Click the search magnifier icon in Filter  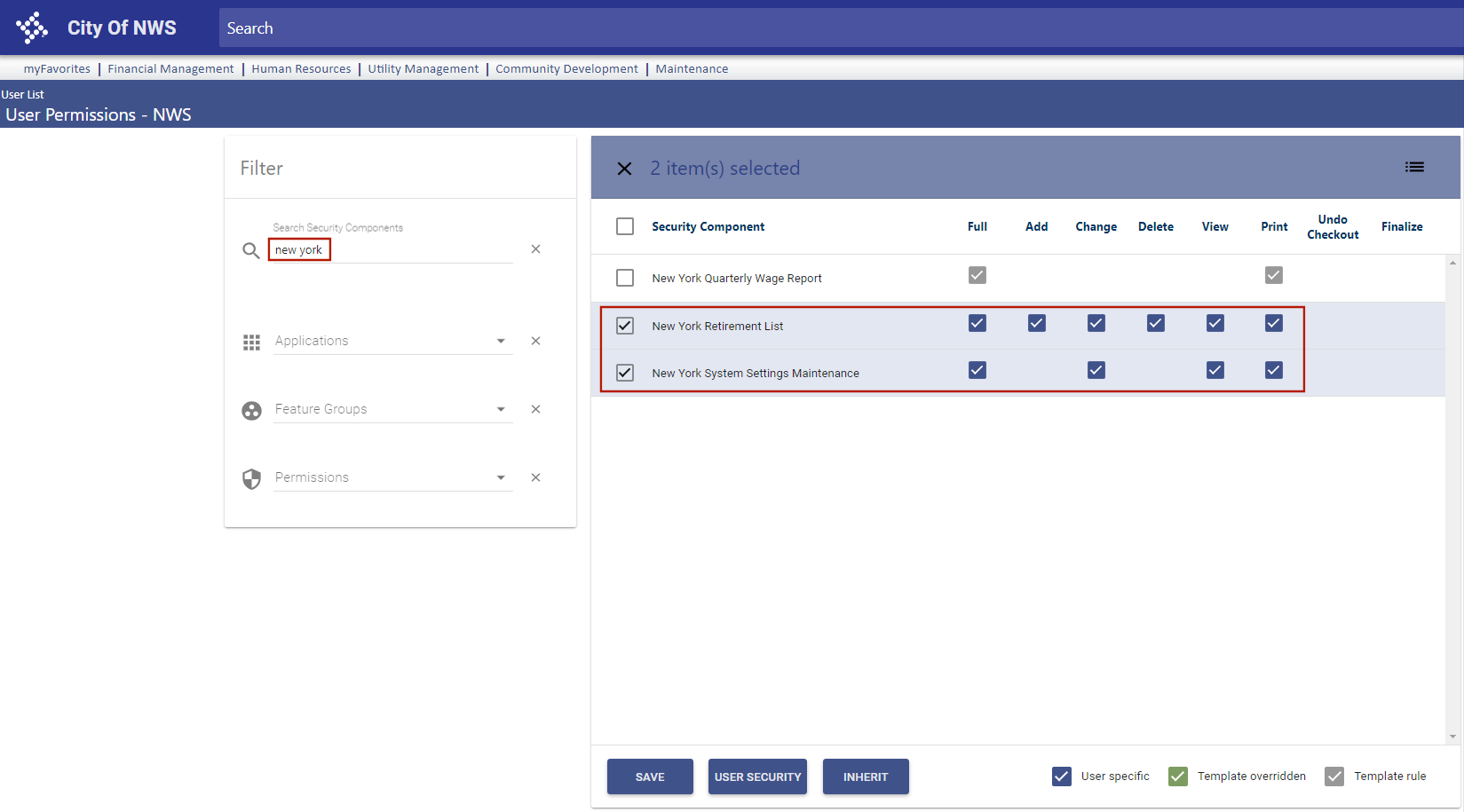point(251,250)
